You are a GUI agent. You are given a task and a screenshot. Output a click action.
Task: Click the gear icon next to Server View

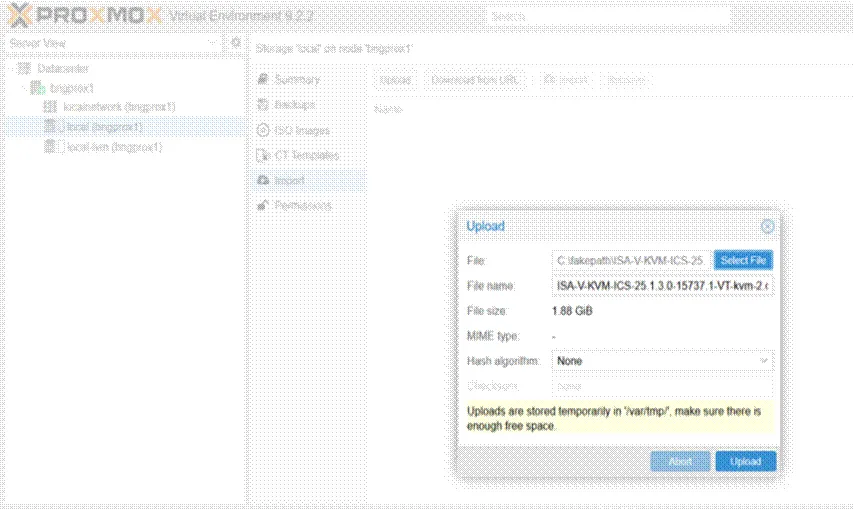pos(236,42)
